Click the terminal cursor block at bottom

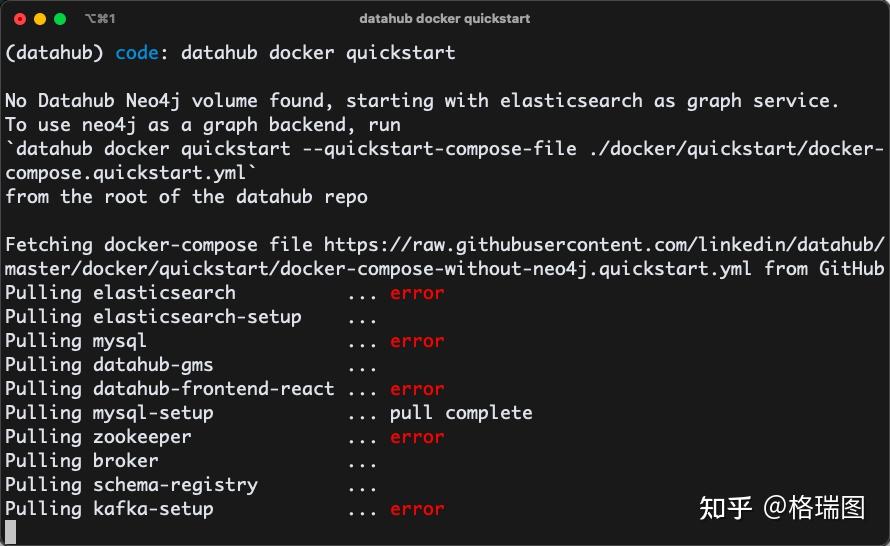click(x=11, y=532)
